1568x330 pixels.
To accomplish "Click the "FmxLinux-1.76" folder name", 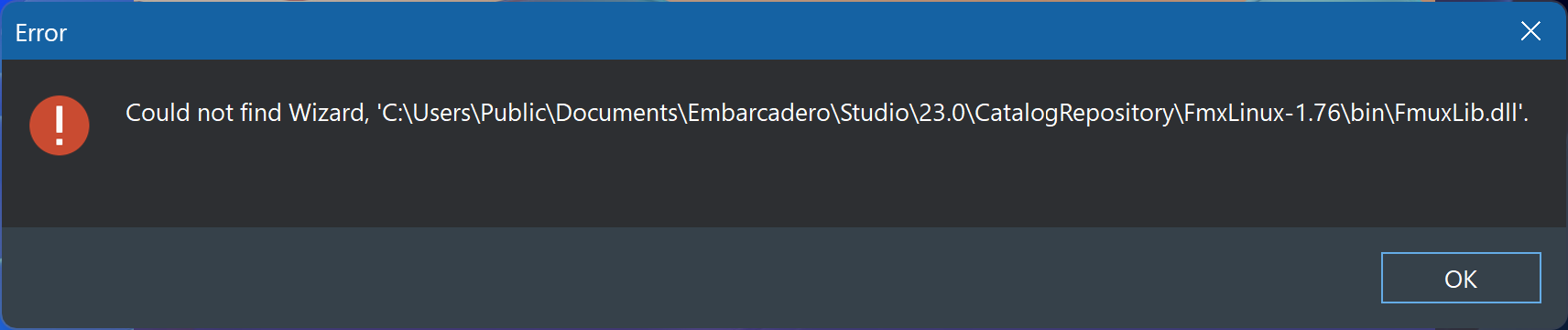I will (1262, 113).
